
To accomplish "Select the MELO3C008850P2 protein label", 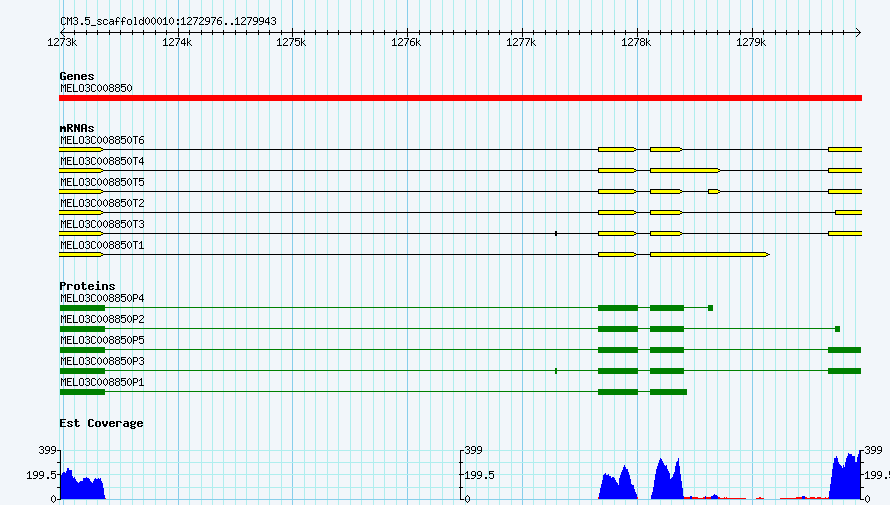I will [102, 319].
